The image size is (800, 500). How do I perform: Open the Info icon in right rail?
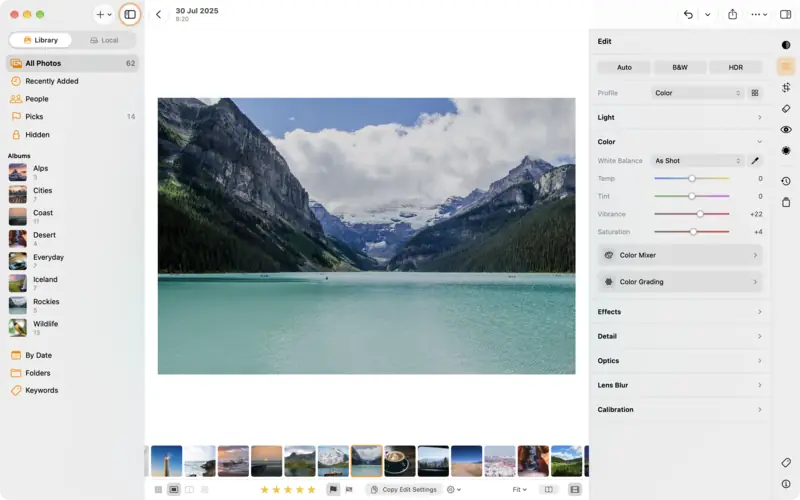point(786,484)
